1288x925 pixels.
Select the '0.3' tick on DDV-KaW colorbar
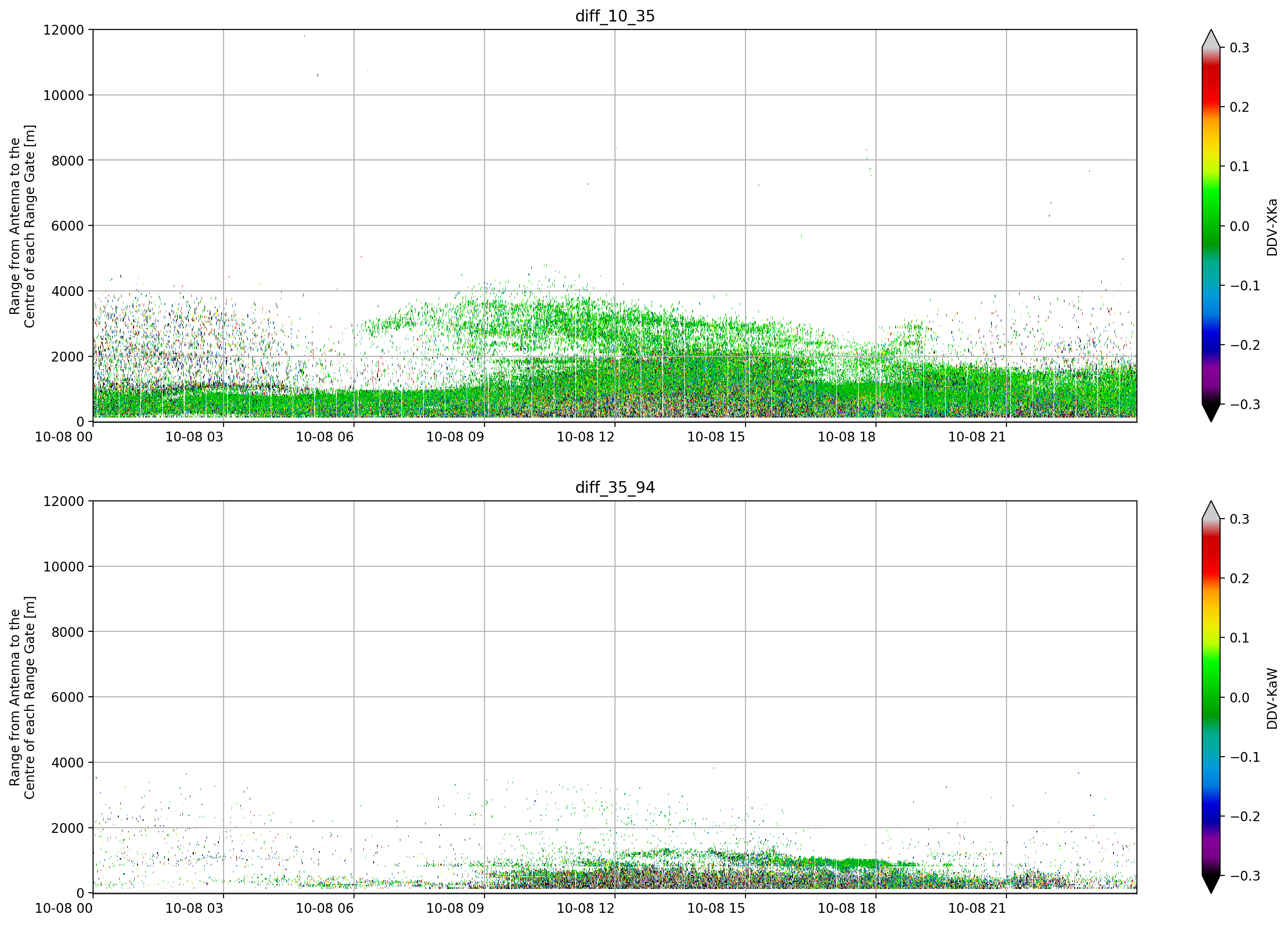[1240, 519]
